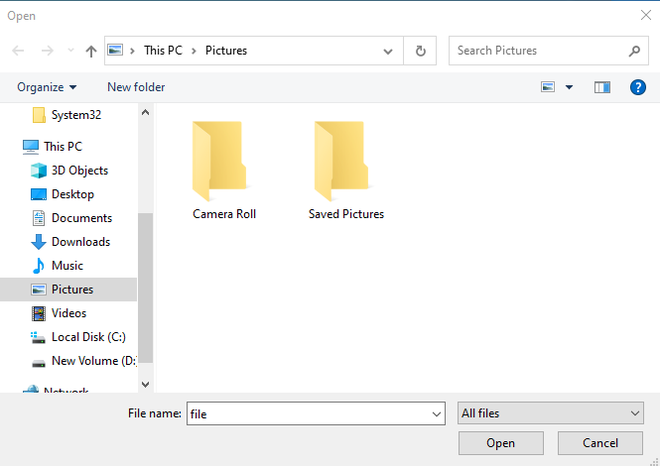
Task: Click the change view icon
Action: pyautogui.click(x=548, y=87)
